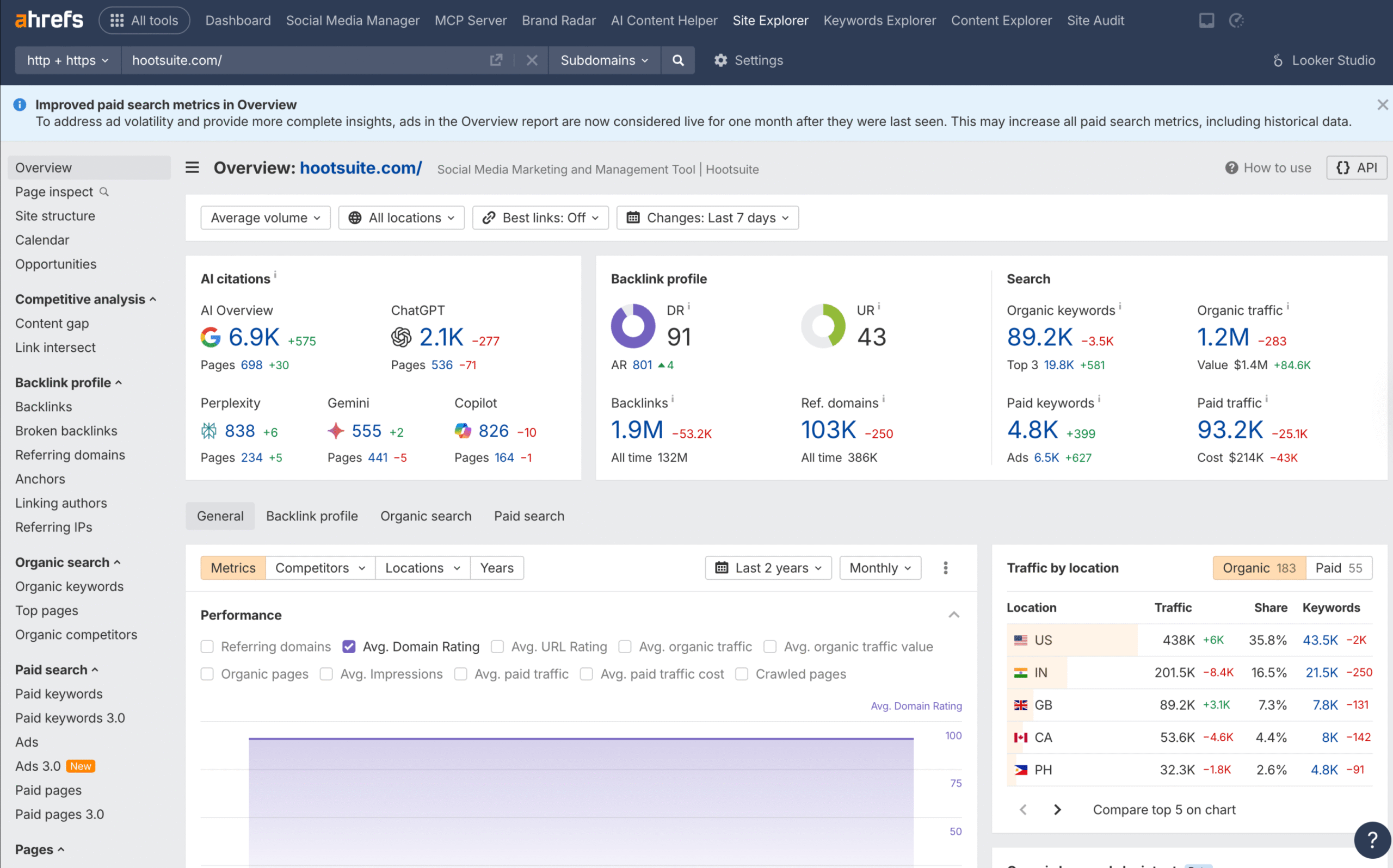1393x868 pixels.
Task: Click the search magnifier icon in URL bar
Action: coord(677,60)
